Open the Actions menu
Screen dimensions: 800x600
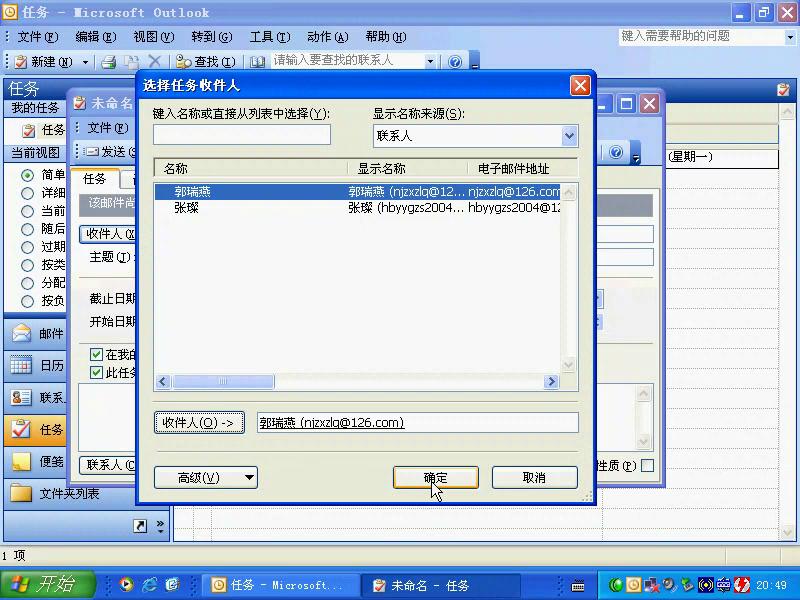click(x=328, y=37)
